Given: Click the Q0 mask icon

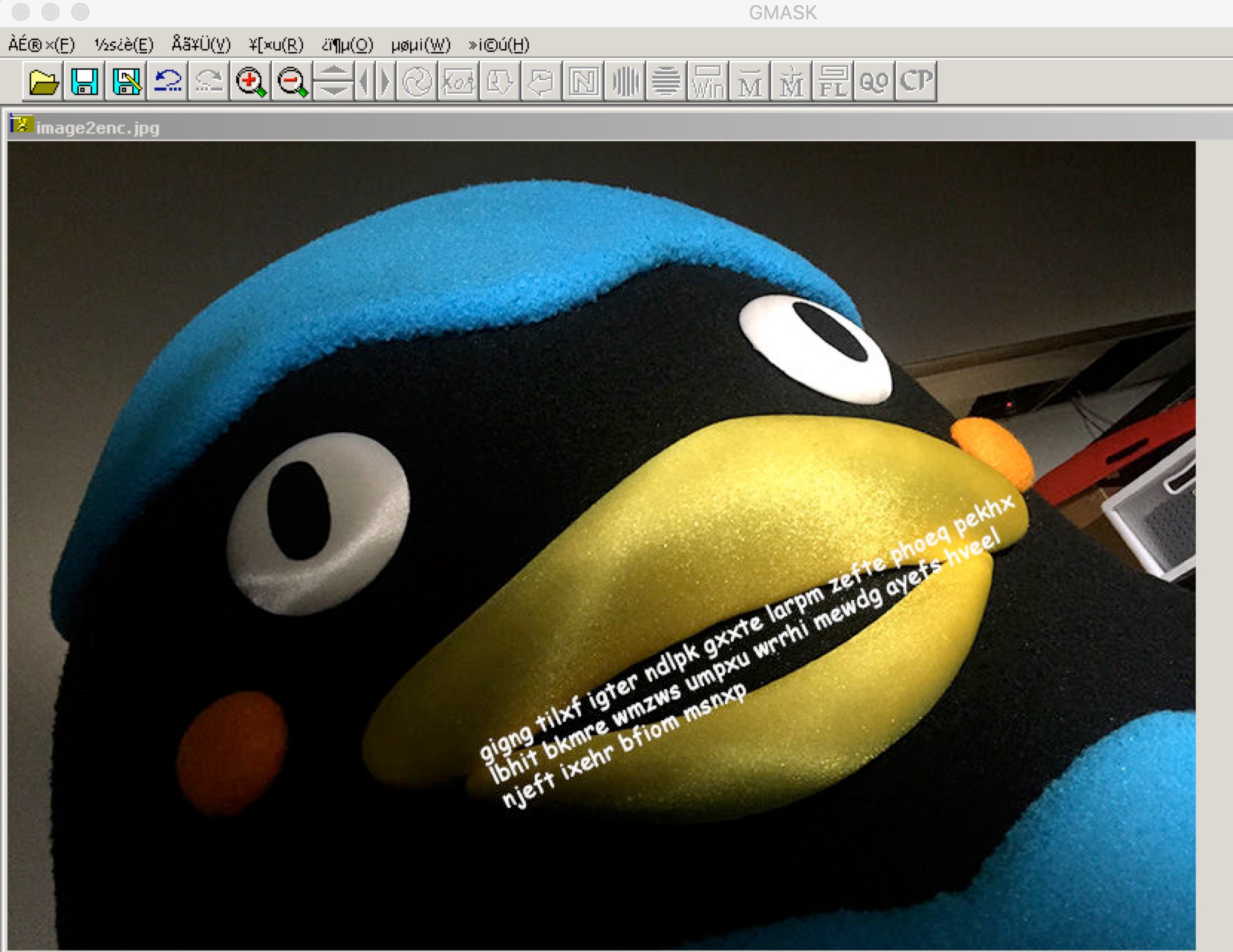Looking at the screenshot, I should tap(874, 82).
